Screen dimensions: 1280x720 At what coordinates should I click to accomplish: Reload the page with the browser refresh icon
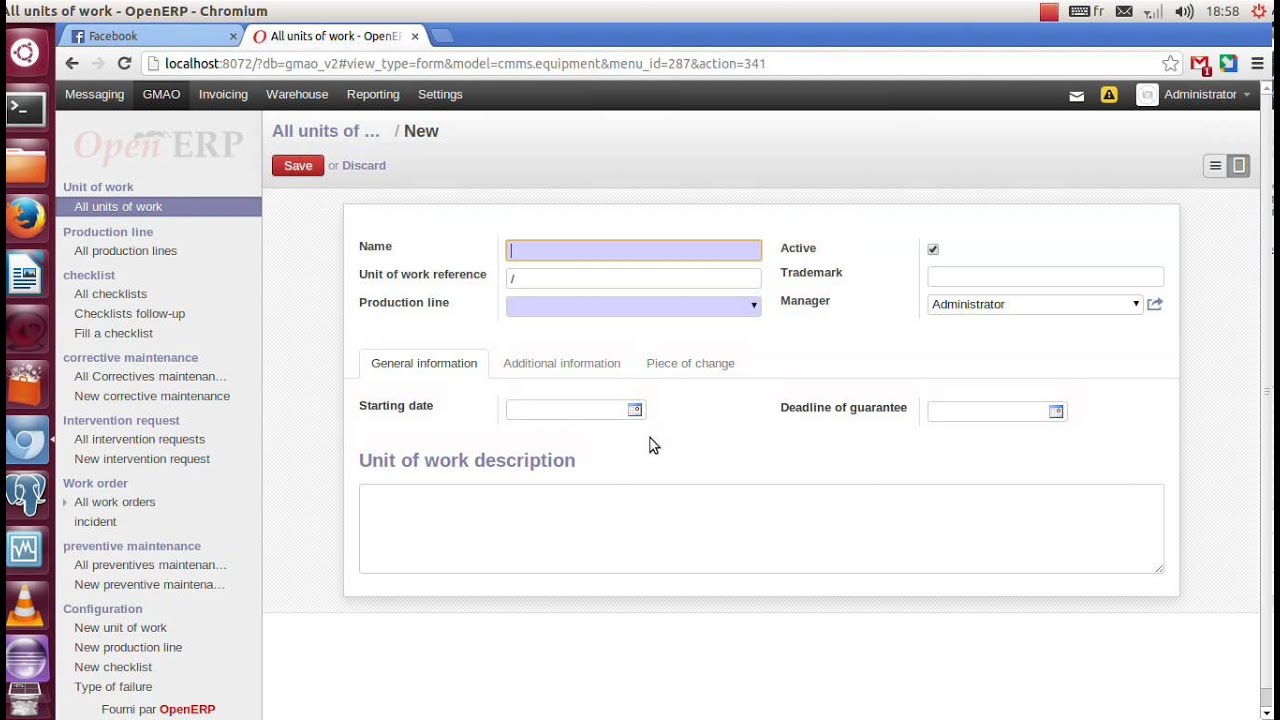[x=124, y=63]
